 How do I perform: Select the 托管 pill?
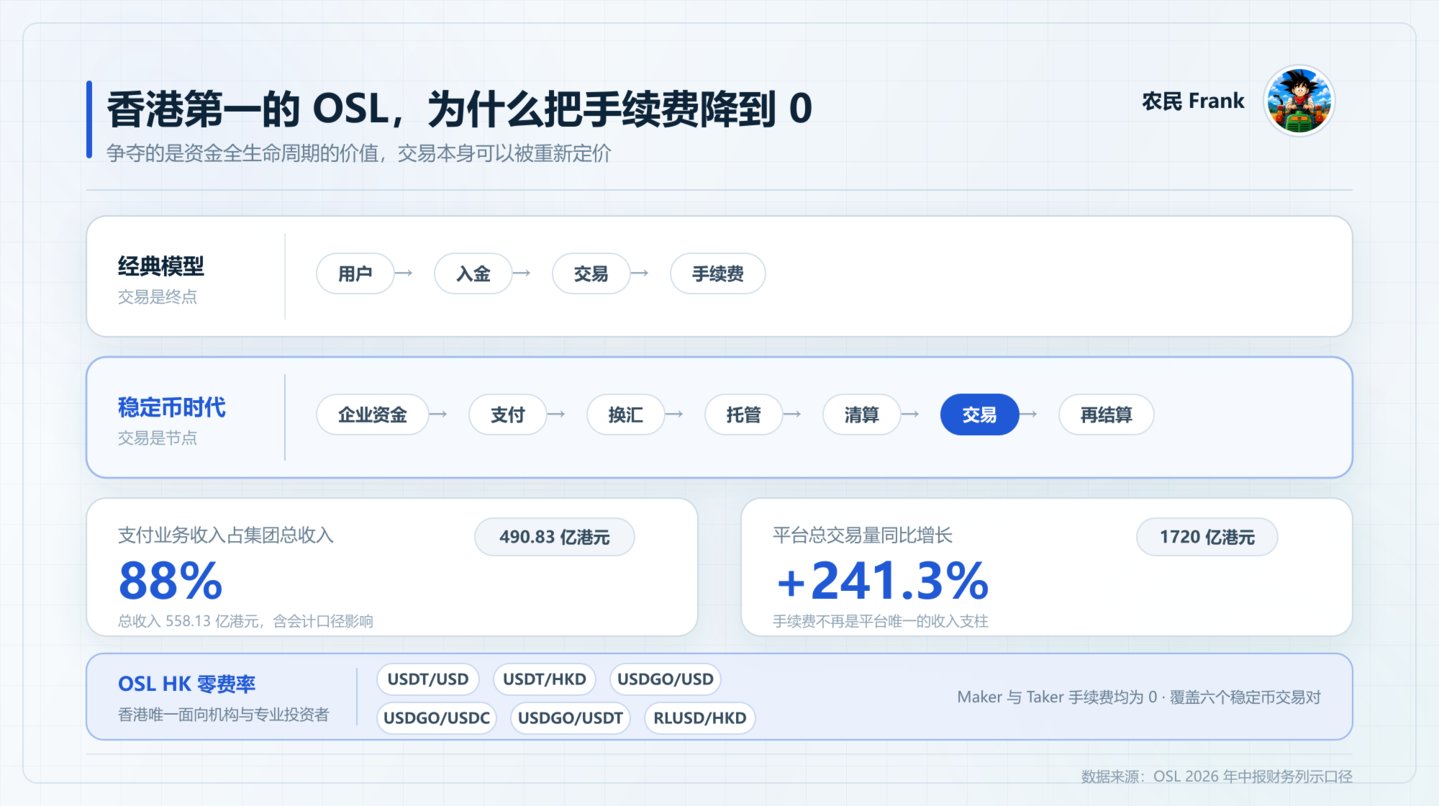click(744, 415)
